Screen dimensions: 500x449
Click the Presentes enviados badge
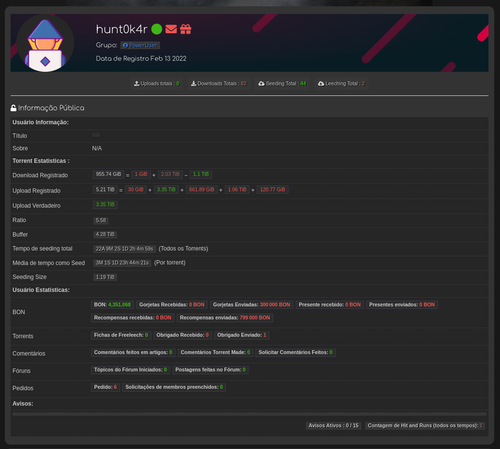coord(402,305)
